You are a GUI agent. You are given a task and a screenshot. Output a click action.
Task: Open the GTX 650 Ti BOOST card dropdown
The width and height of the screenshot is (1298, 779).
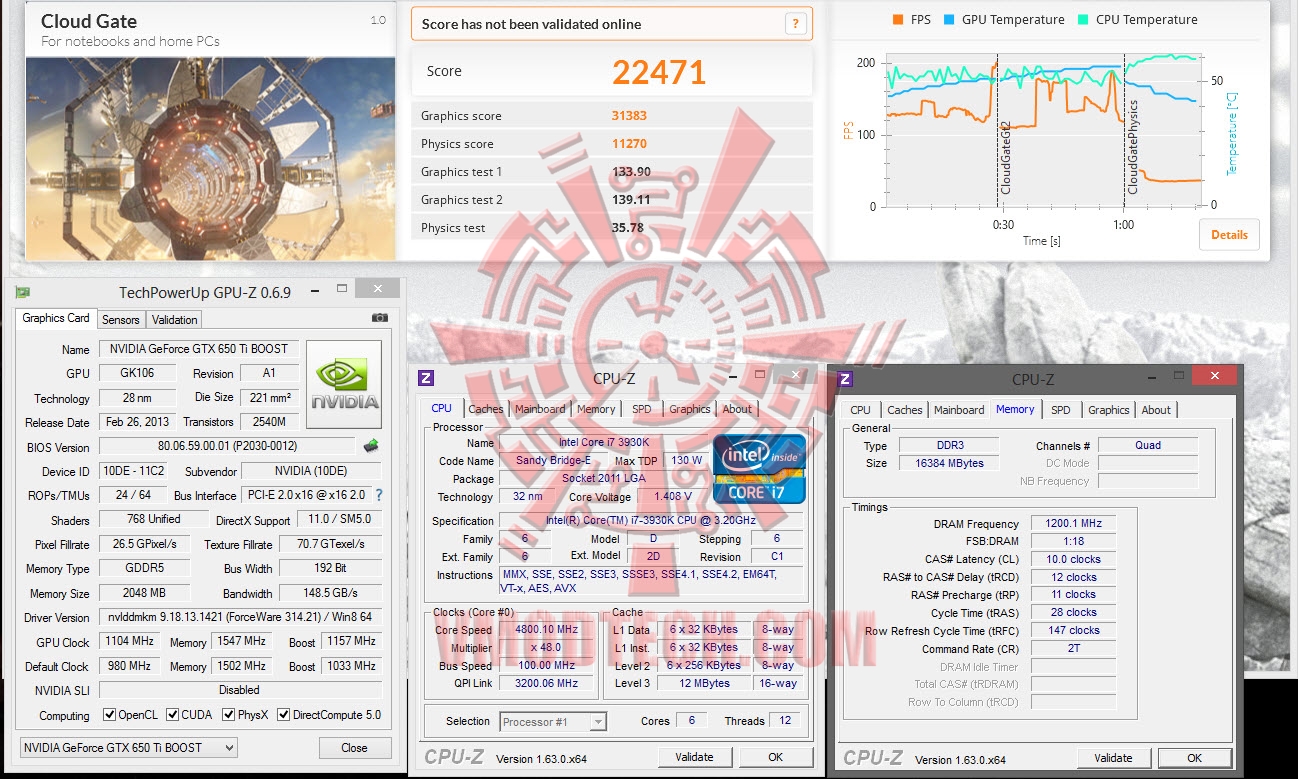point(129,747)
